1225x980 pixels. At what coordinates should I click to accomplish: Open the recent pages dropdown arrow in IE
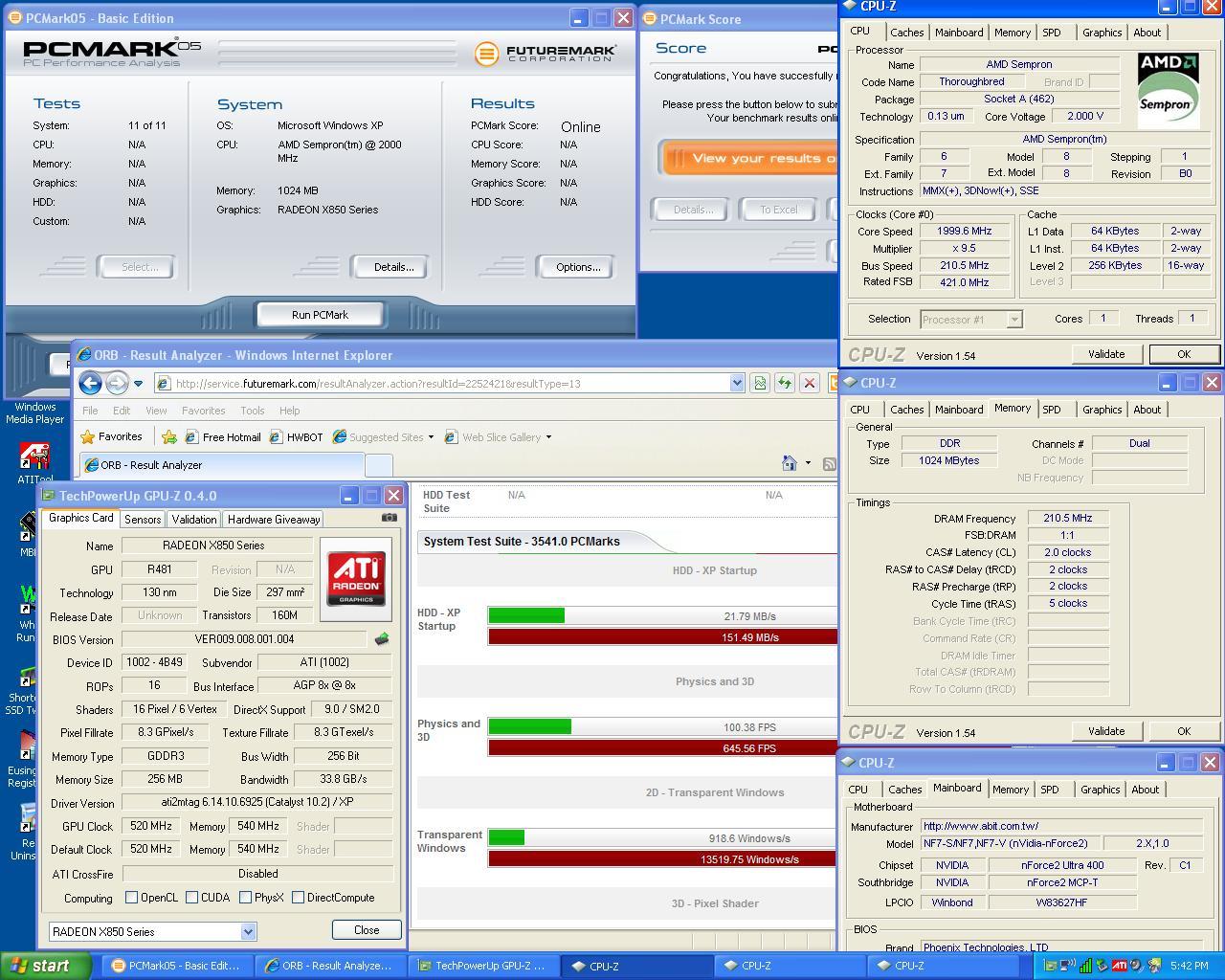pos(138,384)
